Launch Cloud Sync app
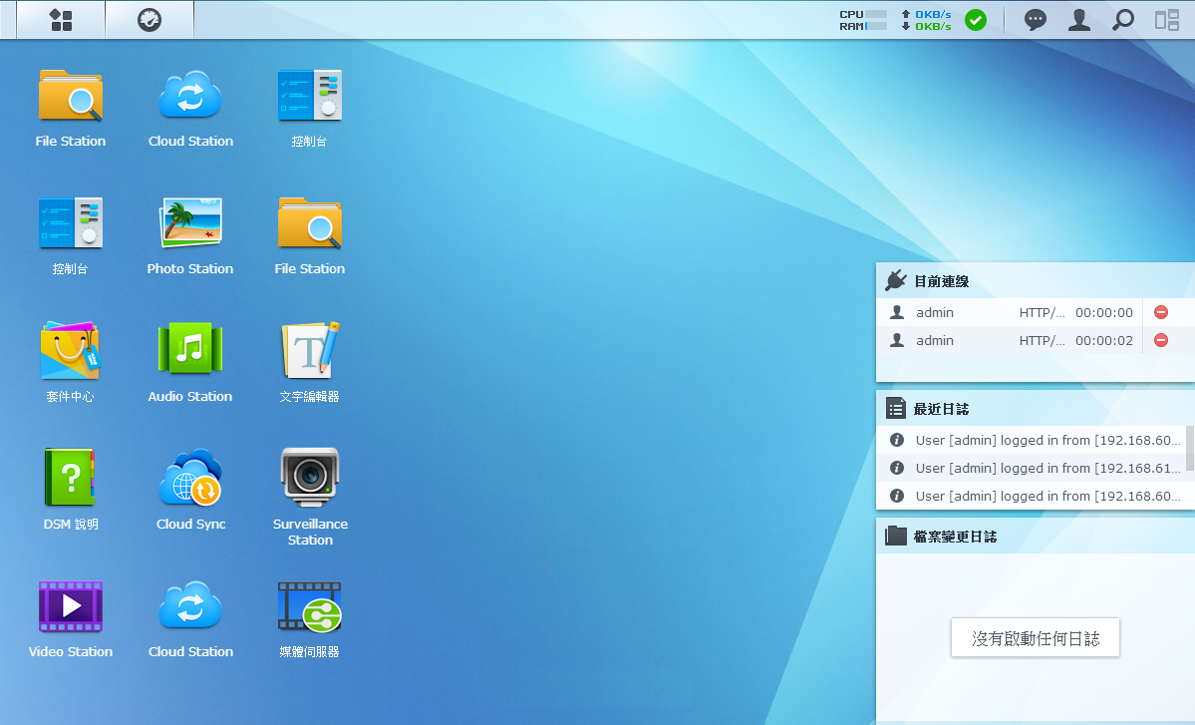The width and height of the screenshot is (1195, 725). (x=190, y=478)
